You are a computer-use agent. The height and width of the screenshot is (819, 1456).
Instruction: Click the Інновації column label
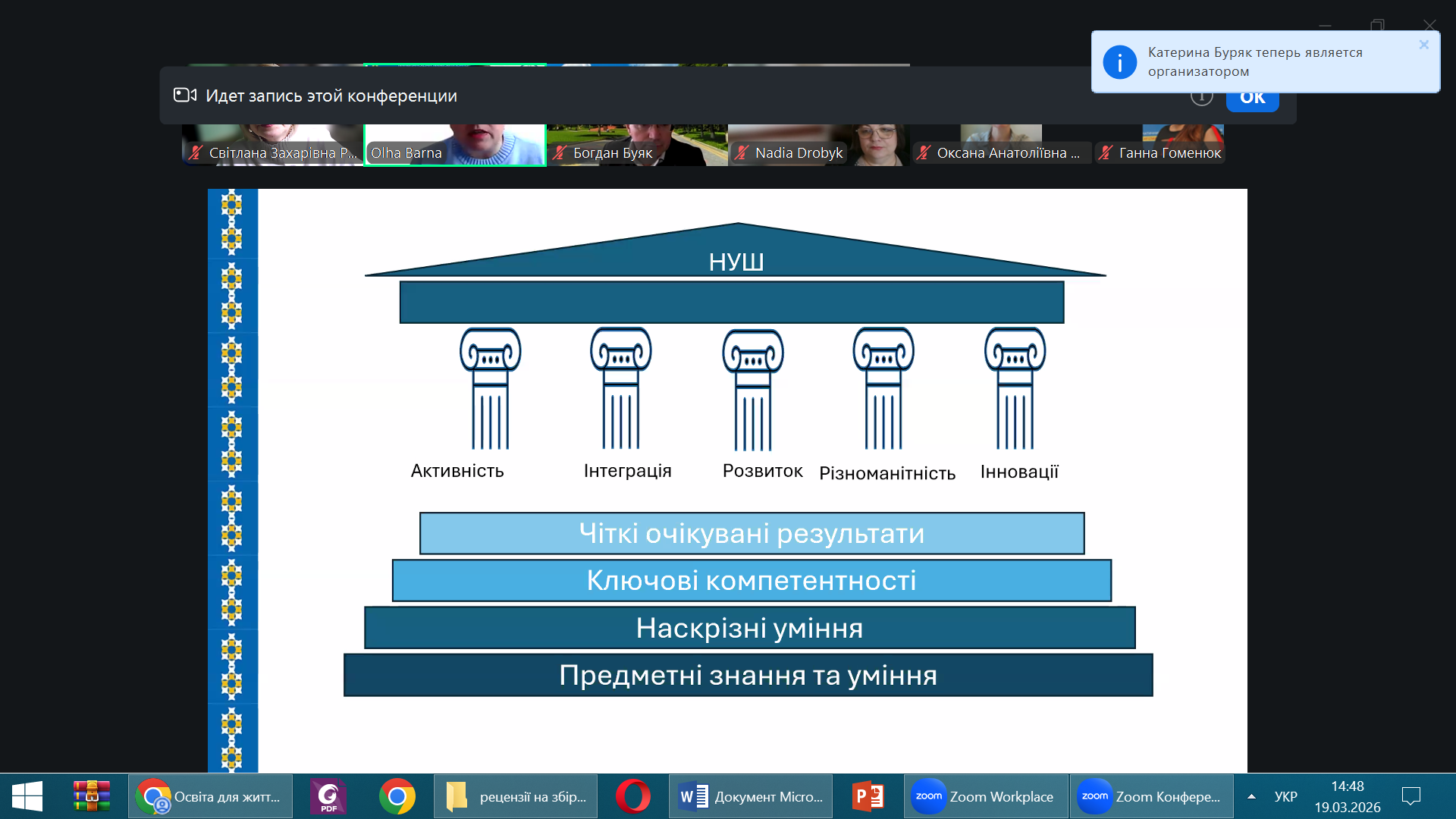pos(1019,472)
